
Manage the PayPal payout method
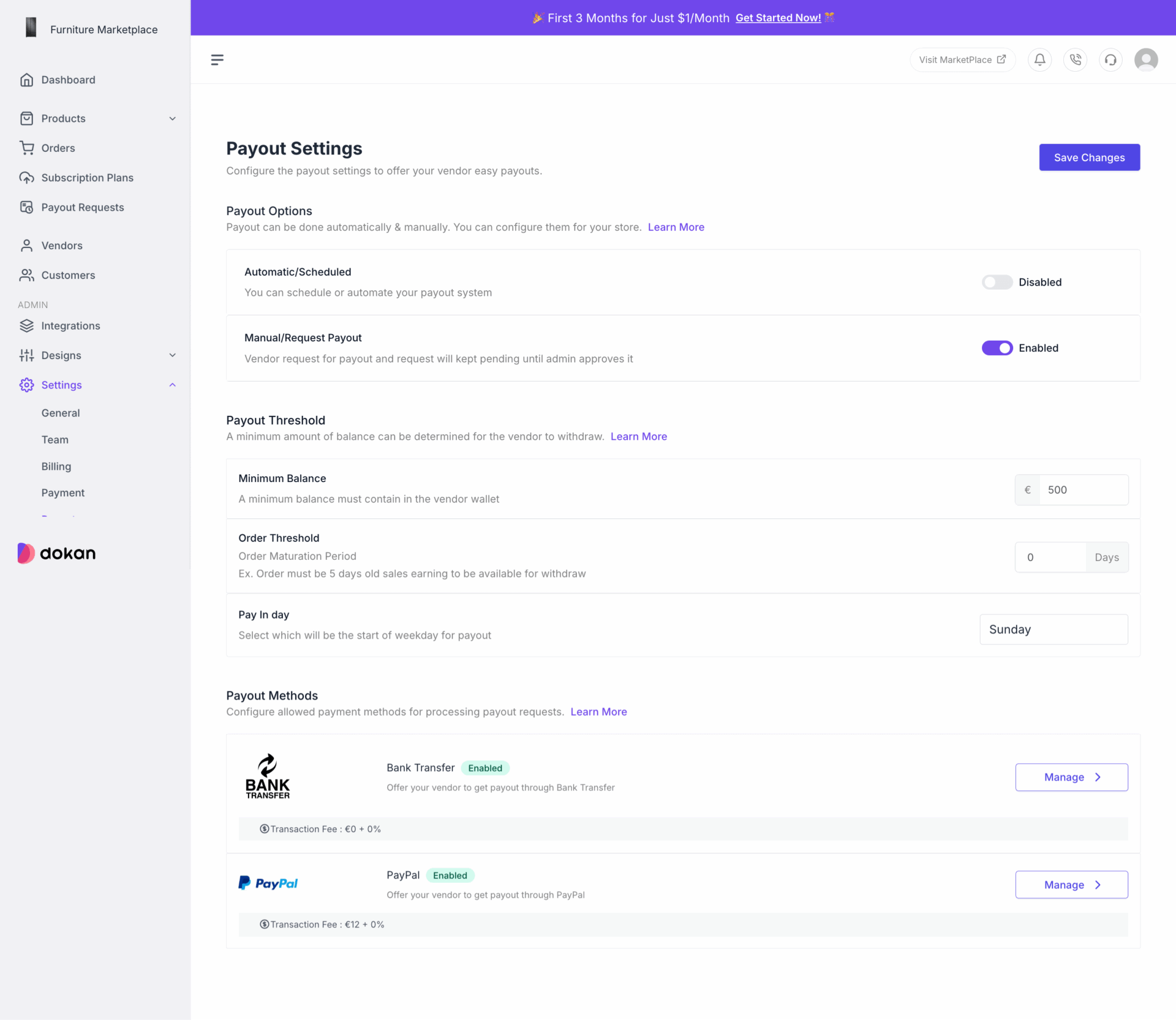click(1071, 884)
